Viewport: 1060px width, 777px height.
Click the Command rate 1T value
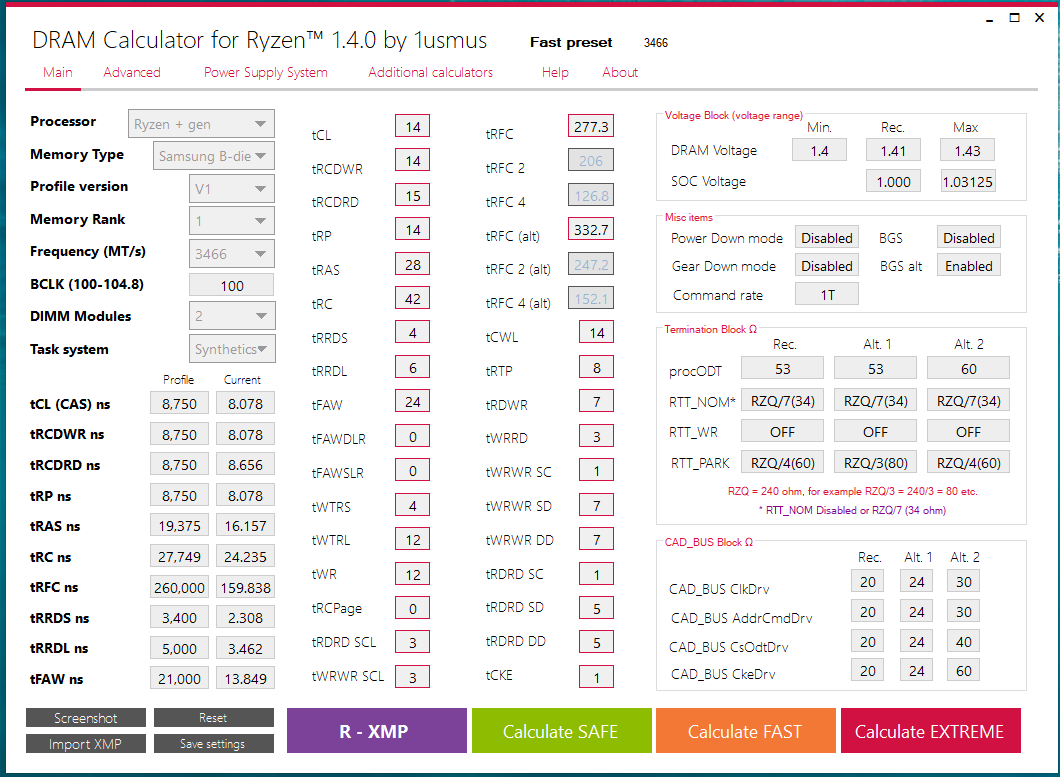click(827, 295)
